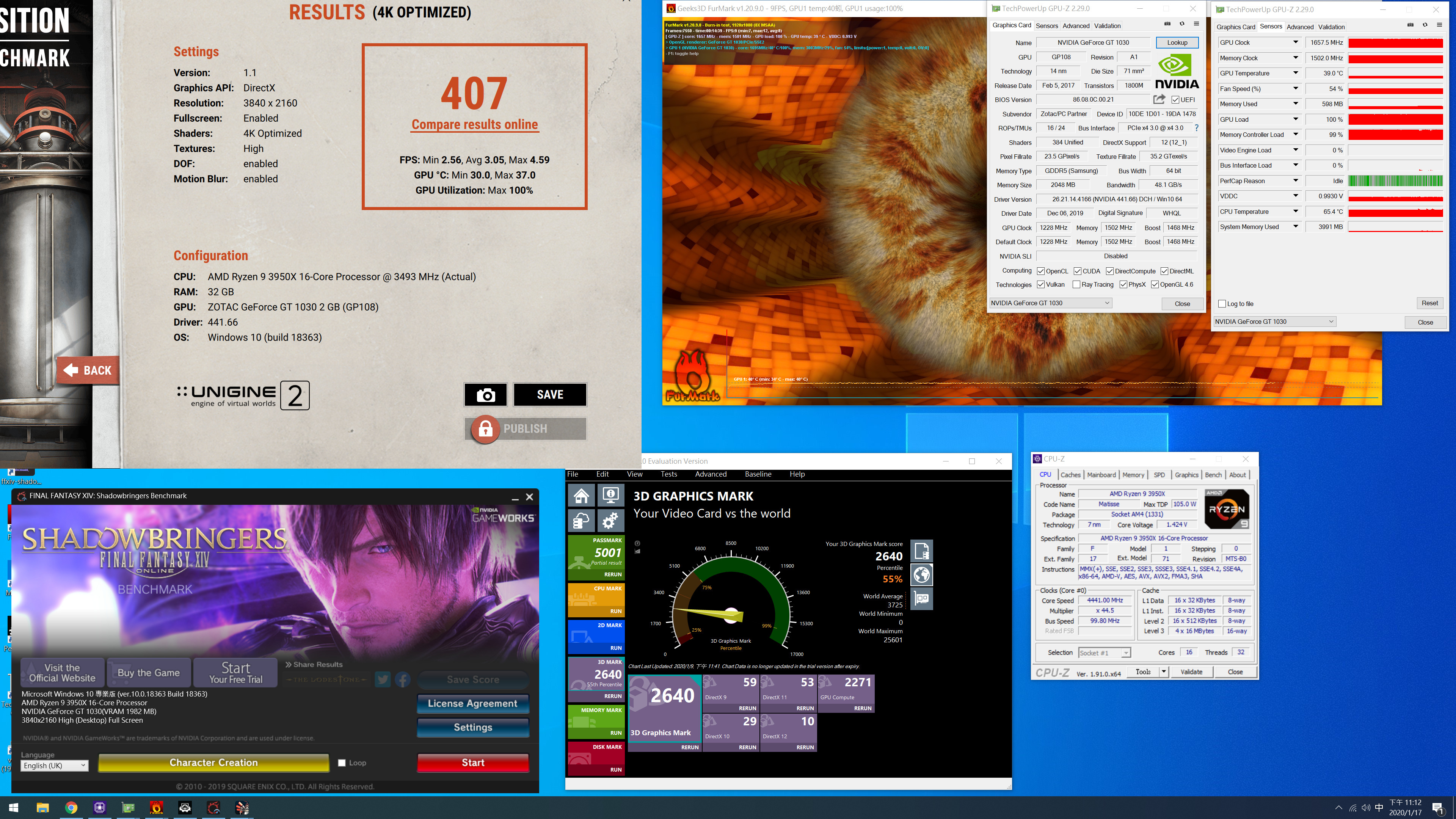Click the Facebook share icon in FFXIV benchmark
Viewport: 1456px width, 819px height.
402,679
